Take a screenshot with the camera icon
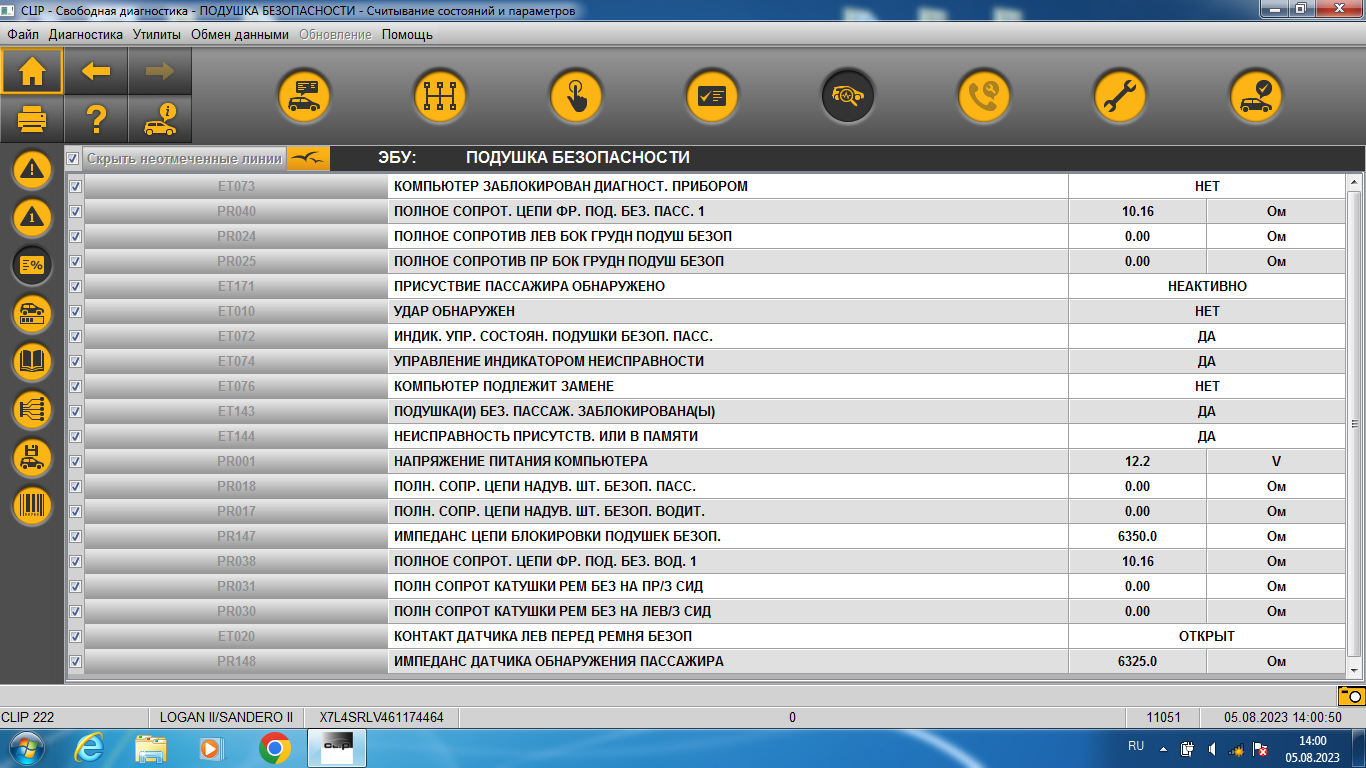Viewport: 1366px width, 768px height. (x=1351, y=695)
